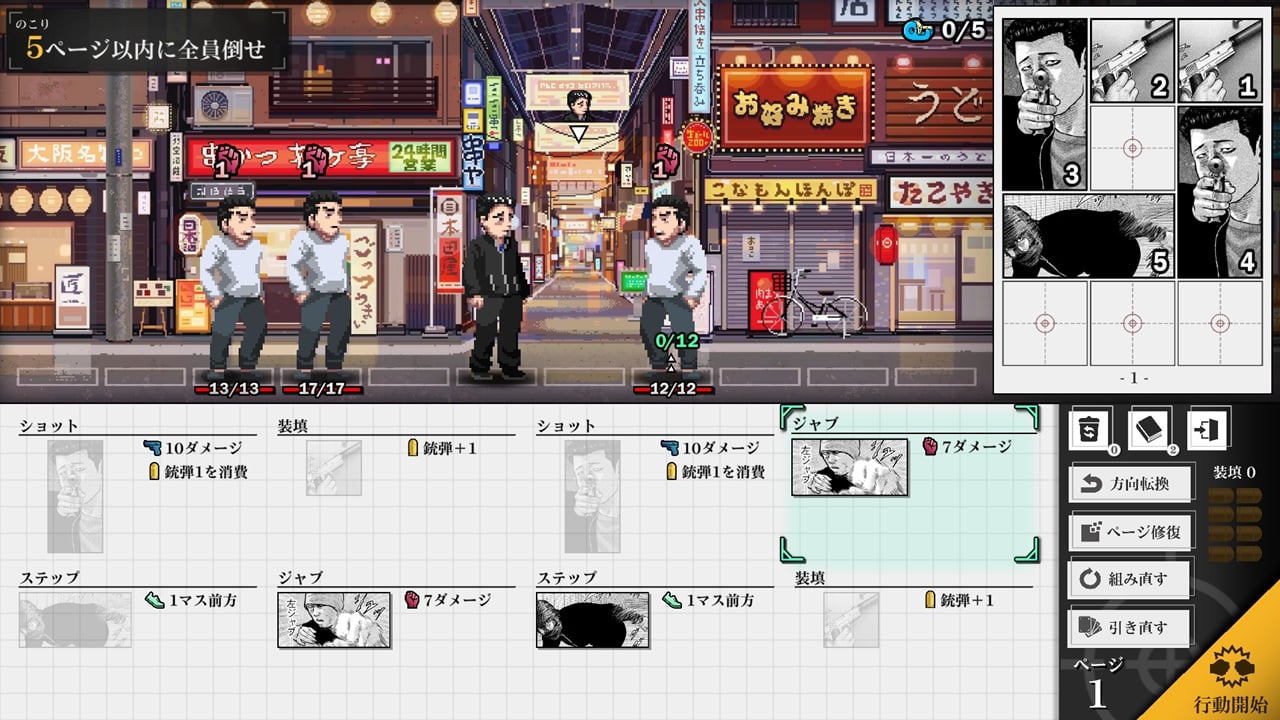Screen dimensions: 1280x720
Task: Open the deck book icon
Action: (1149, 430)
